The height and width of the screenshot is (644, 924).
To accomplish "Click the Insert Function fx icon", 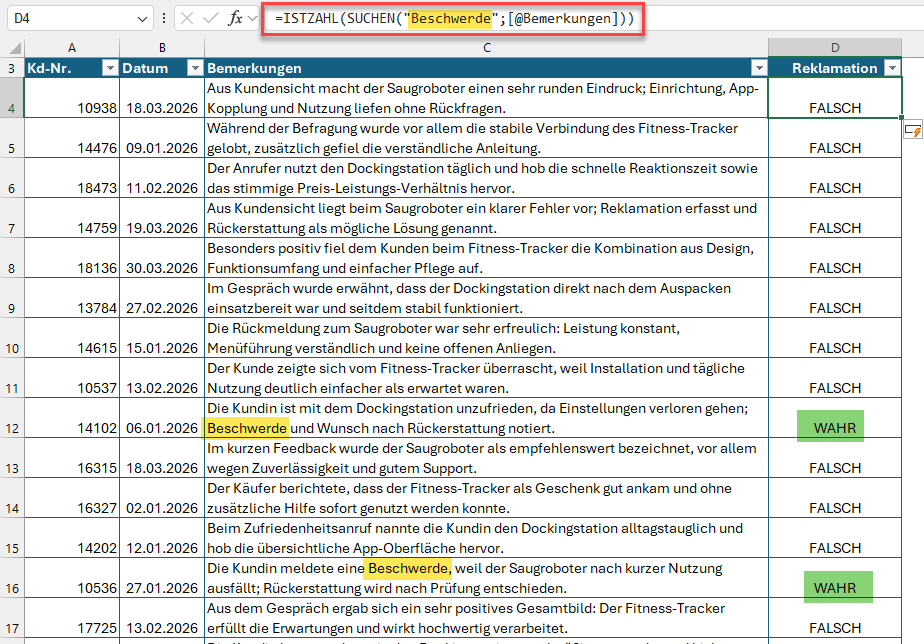I will (235, 18).
